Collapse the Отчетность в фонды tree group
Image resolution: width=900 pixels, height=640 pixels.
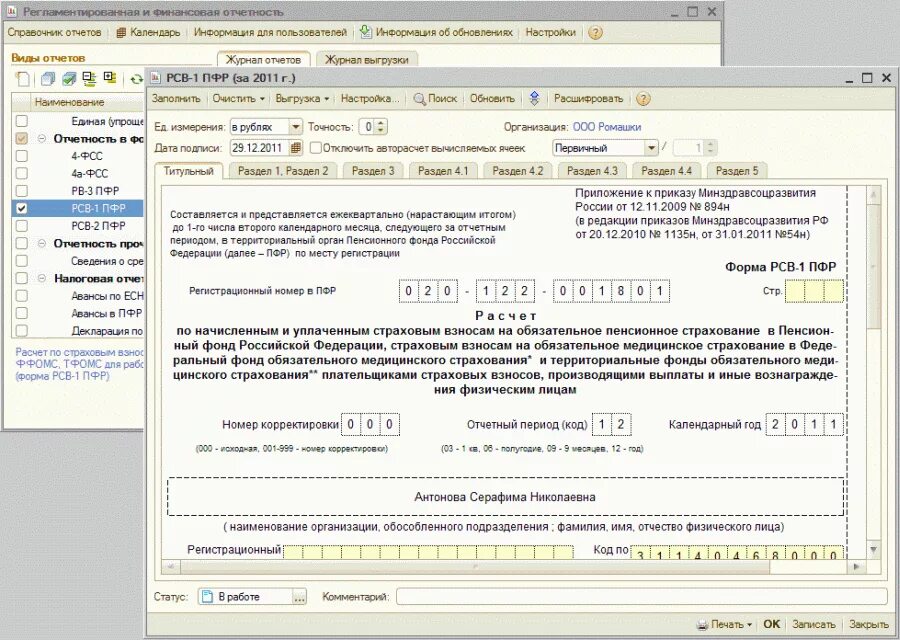click(41, 139)
